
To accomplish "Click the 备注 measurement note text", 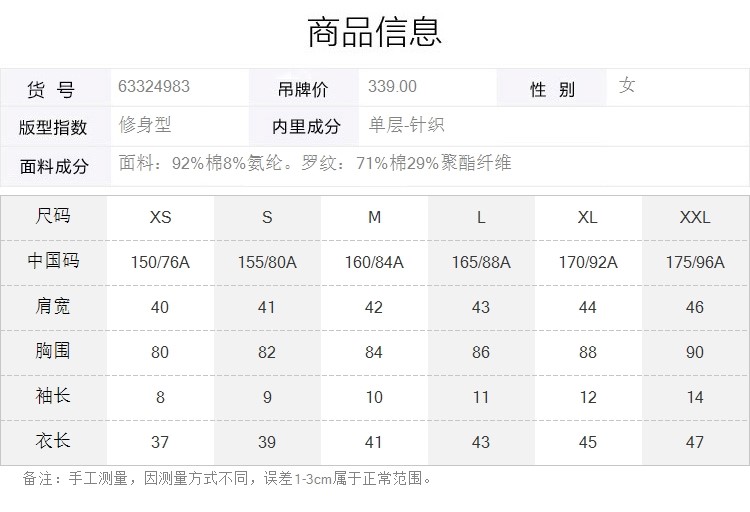I will [227, 478].
